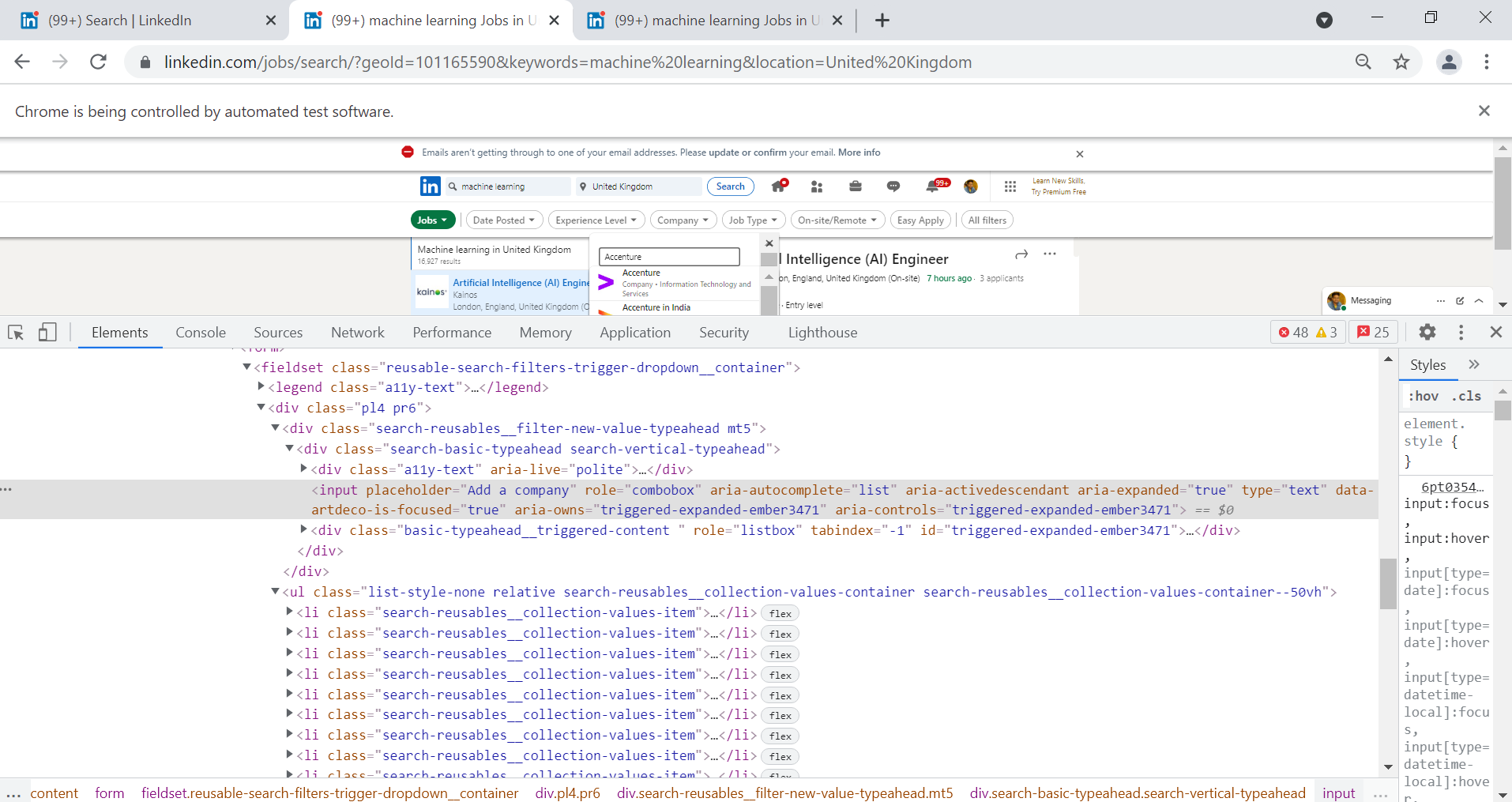Open Experience Level filter dropdown
Image resolution: width=1512 pixels, height=802 pixels.
click(x=596, y=220)
